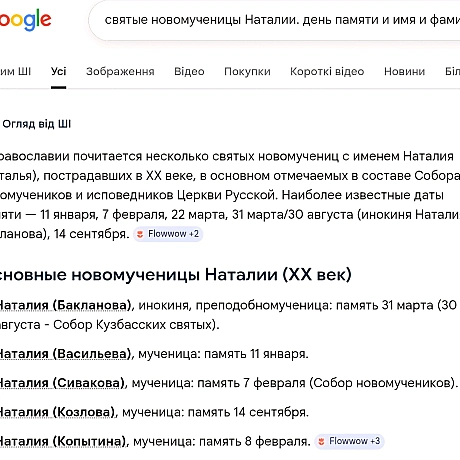Click the text 'Собор новомучеников'
Screen dimensions: 460x460
tap(381, 383)
